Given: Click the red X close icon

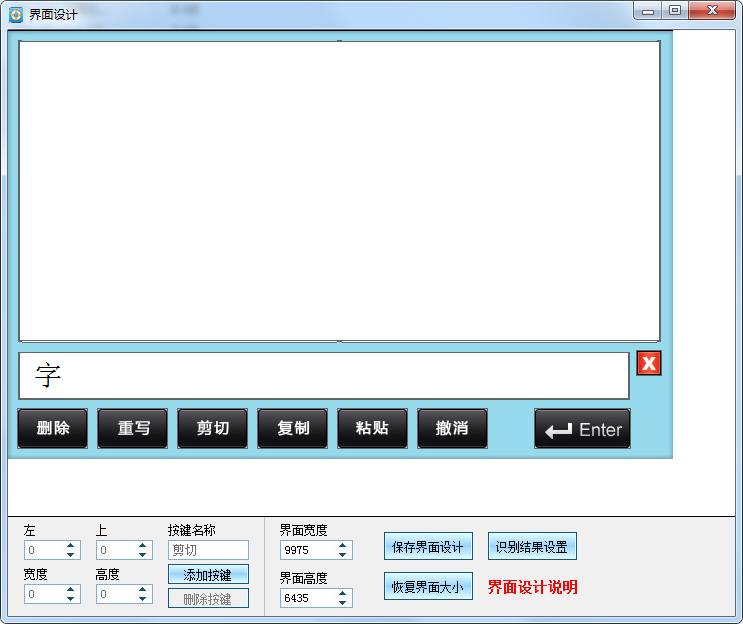Looking at the screenshot, I should [x=649, y=363].
